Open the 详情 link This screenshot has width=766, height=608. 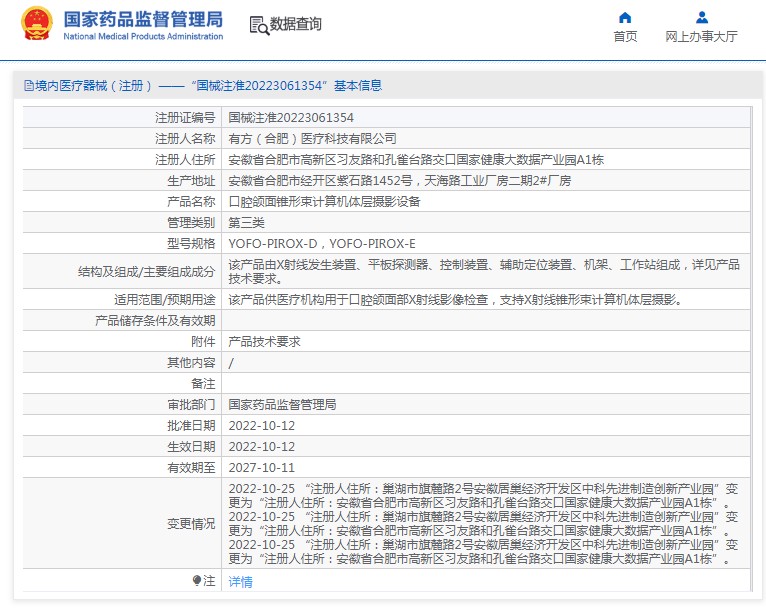[x=240, y=582]
